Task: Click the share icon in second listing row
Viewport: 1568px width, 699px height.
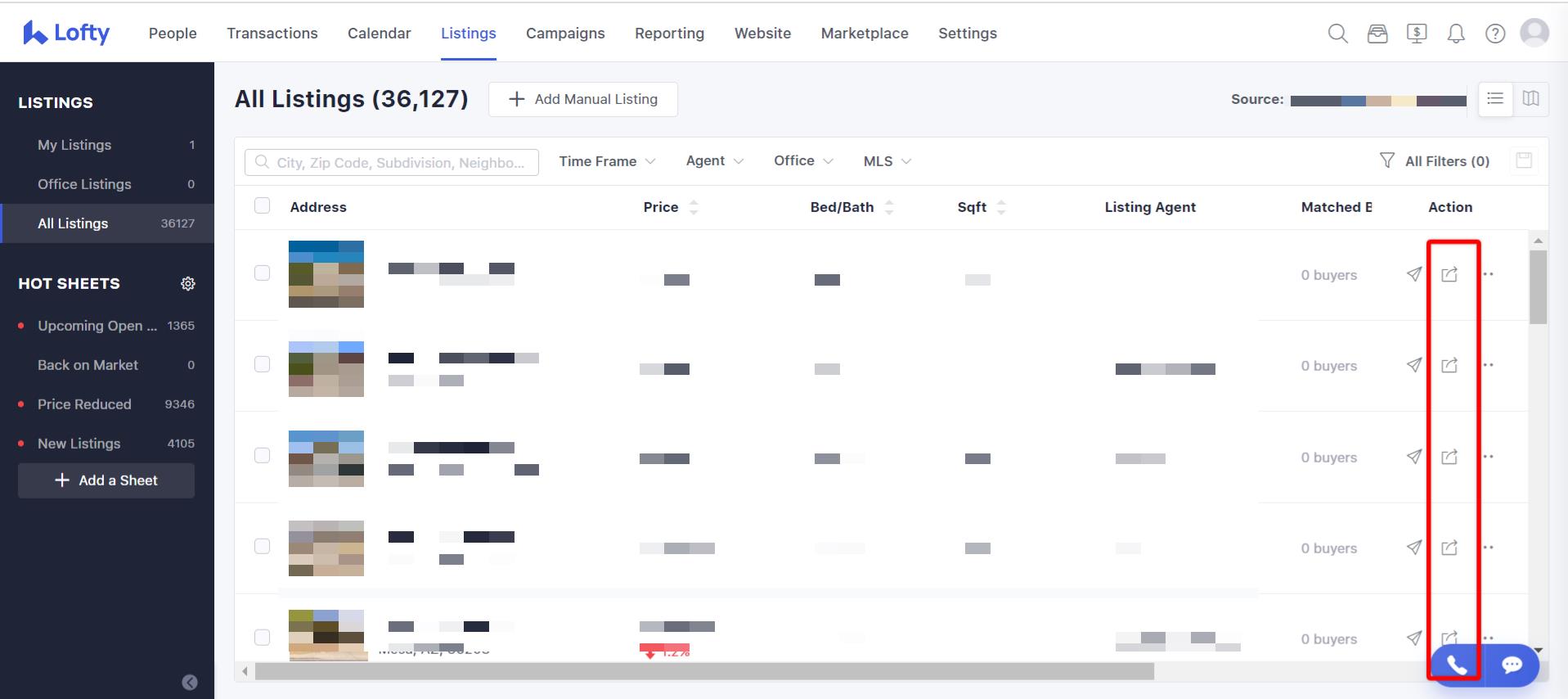Action: click(x=1449, y=365)
